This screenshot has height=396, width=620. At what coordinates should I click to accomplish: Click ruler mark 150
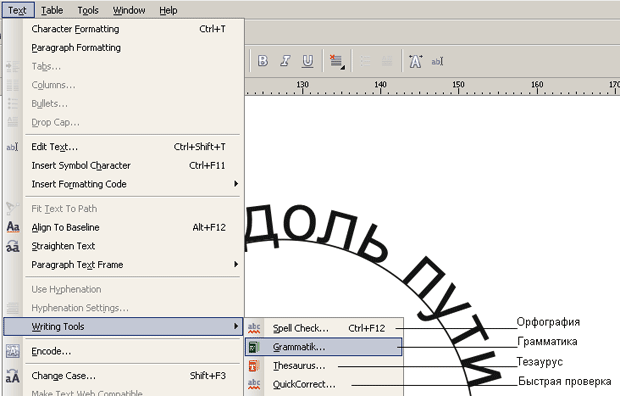(458, 85)
